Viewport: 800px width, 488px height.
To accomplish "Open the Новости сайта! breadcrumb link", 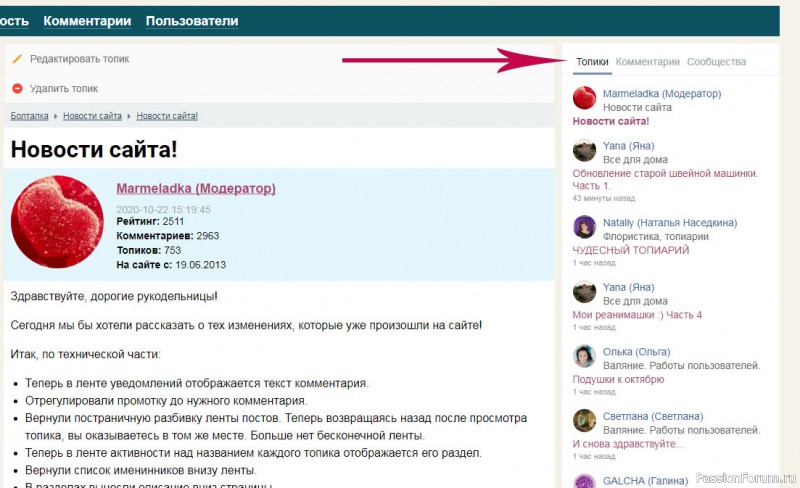I will pyautogui.click(x=167, y=116).
